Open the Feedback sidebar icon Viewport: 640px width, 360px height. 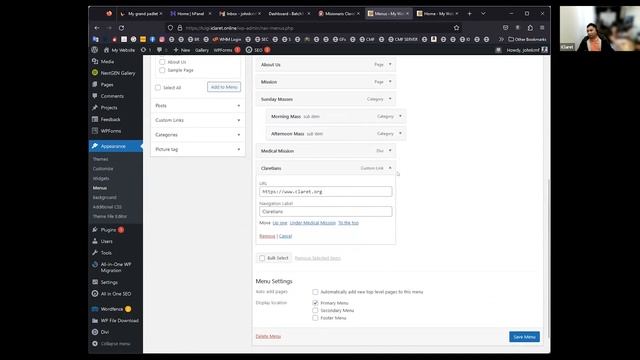coord(95,119)
